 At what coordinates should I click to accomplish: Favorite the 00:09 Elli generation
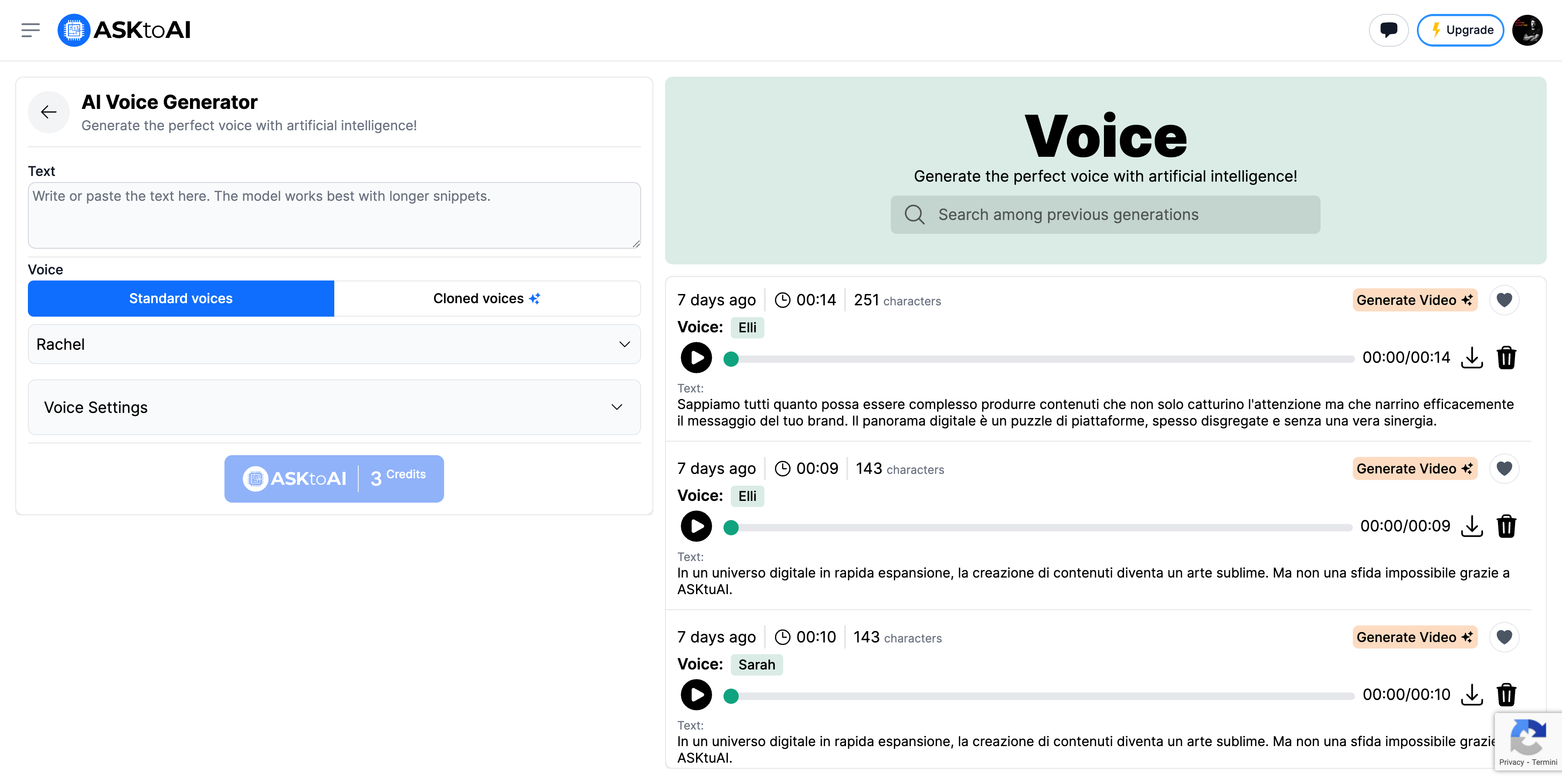click(1504, 468)
